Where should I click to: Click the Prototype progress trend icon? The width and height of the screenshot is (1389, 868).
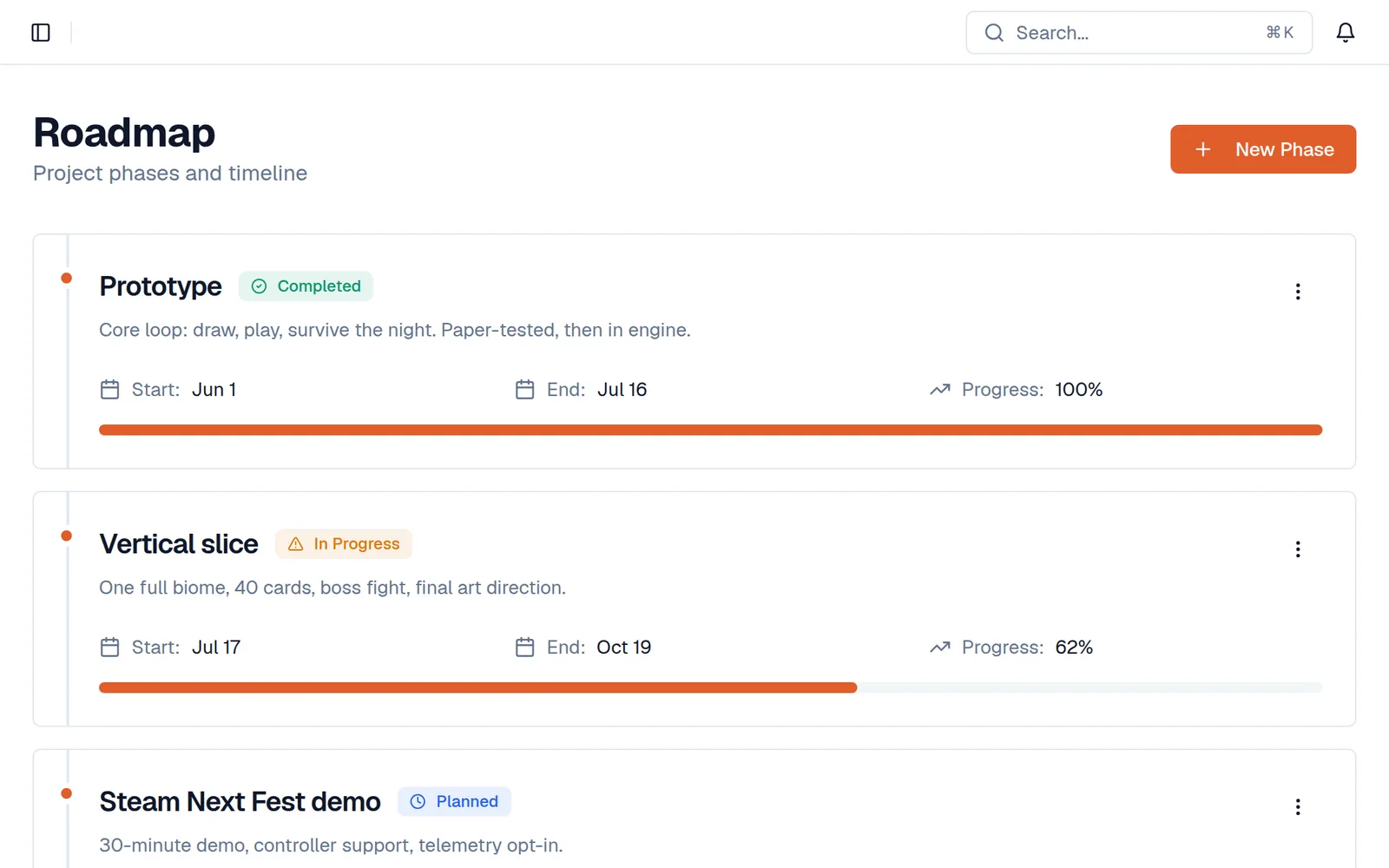pos(939,390)
